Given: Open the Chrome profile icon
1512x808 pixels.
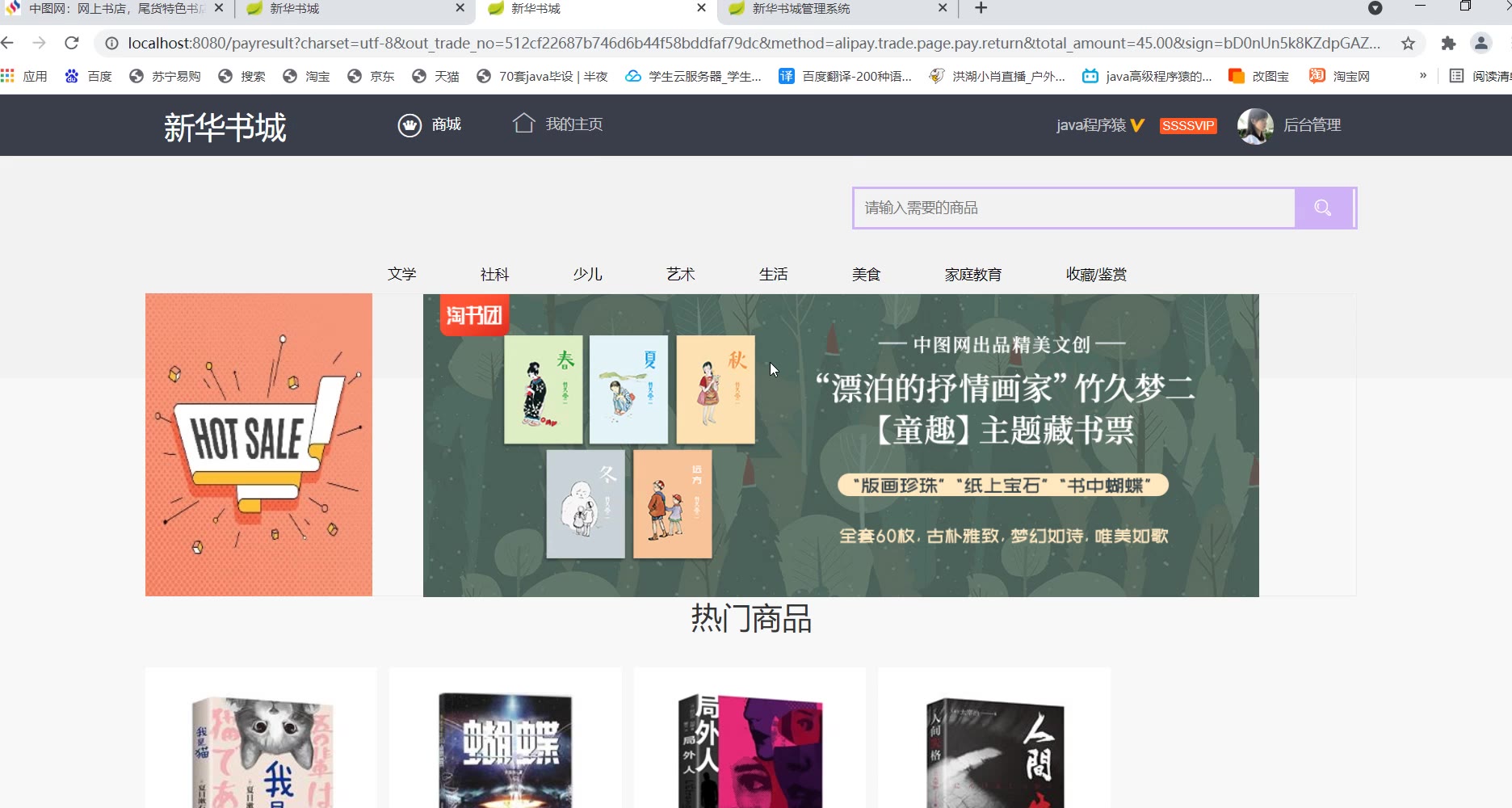Looking at the screenshot, I should 1481,44.
